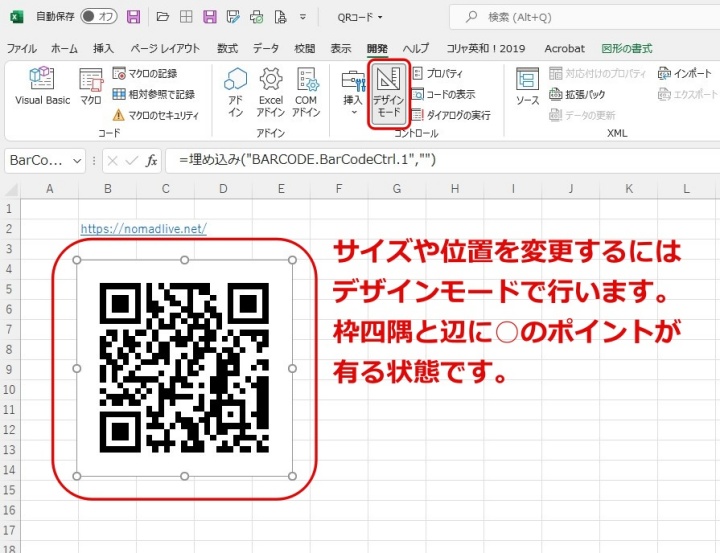Click column F header

click(x=339, y=189)
